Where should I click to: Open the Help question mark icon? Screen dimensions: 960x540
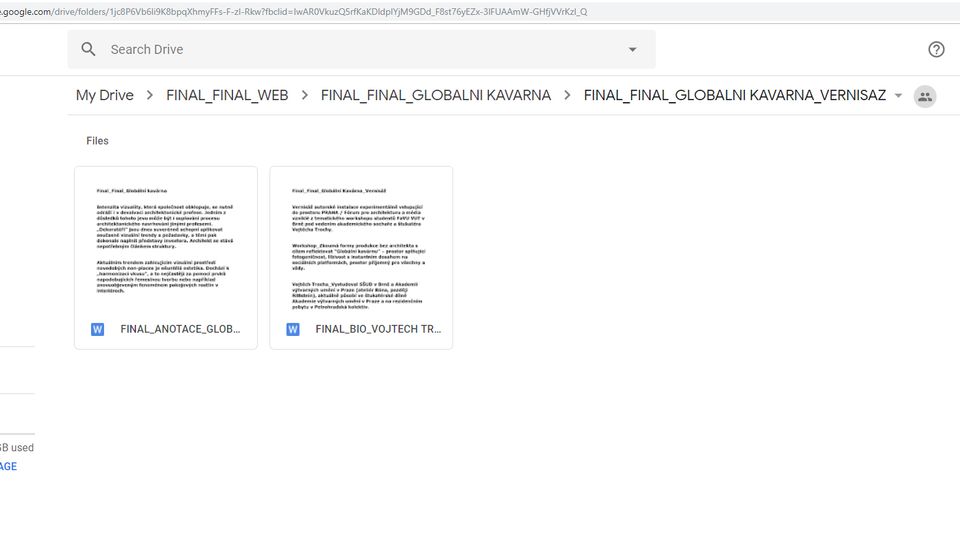coord(936,49)
